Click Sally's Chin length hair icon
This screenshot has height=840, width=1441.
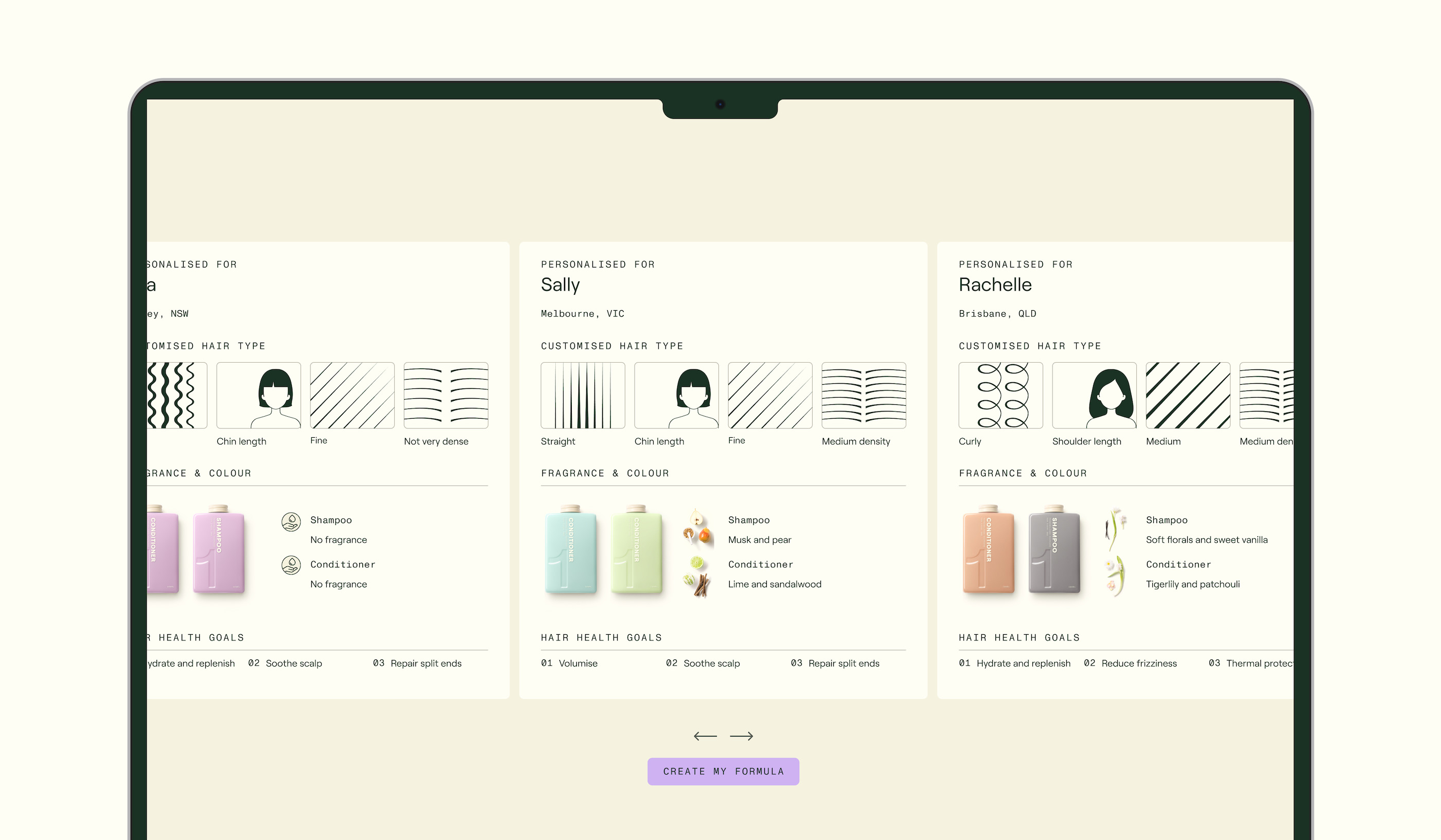click(x=676, y=395)
